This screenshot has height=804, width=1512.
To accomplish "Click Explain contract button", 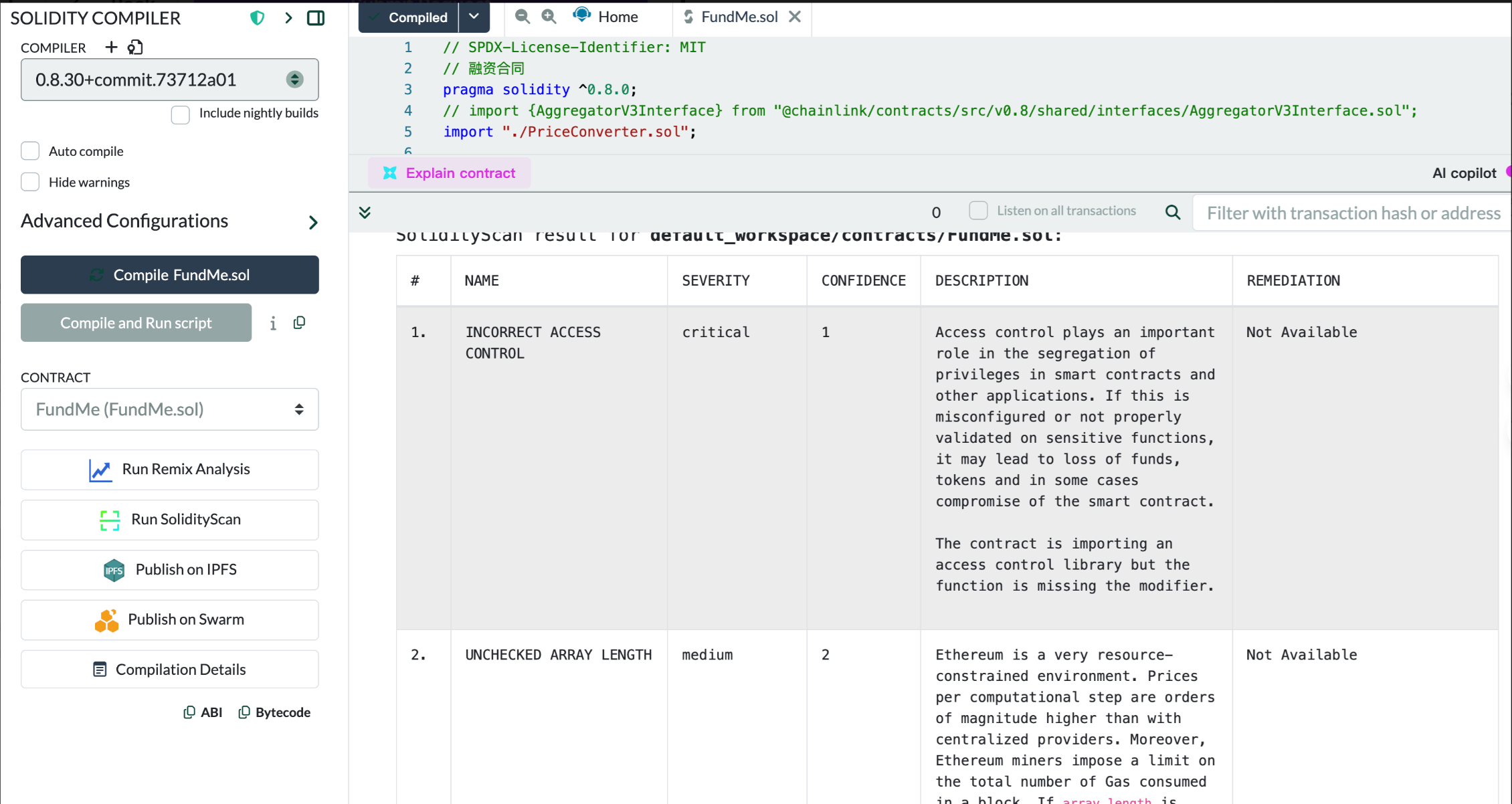I will (449, 173).
